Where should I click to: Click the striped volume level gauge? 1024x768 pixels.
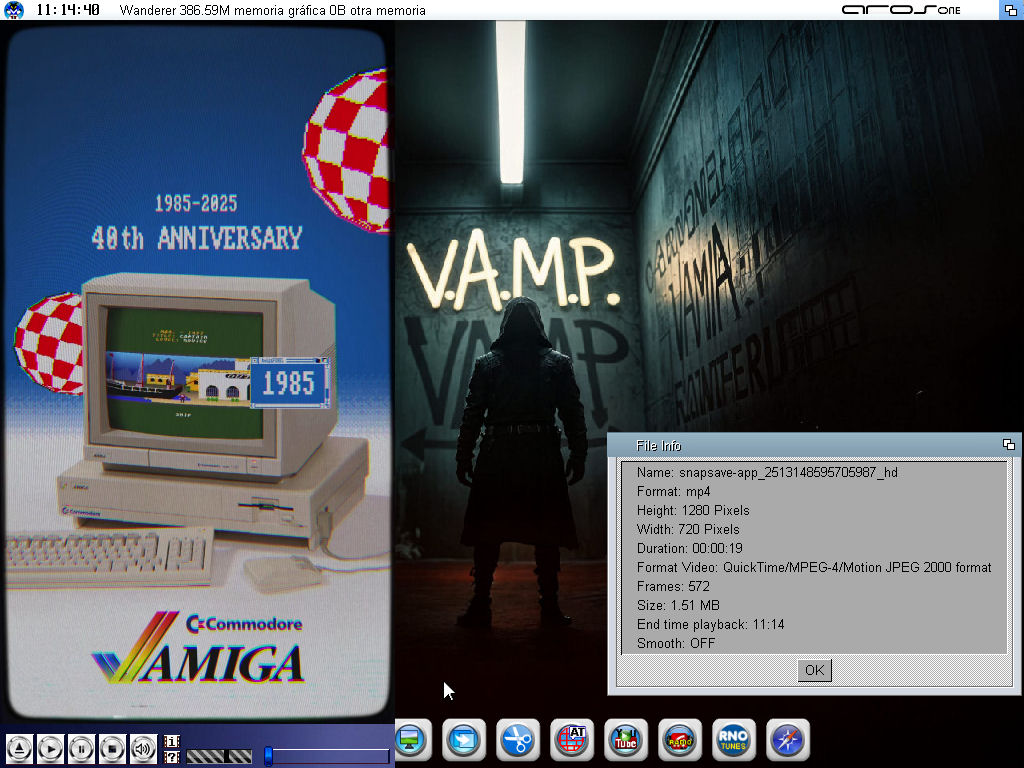point(219,756)
